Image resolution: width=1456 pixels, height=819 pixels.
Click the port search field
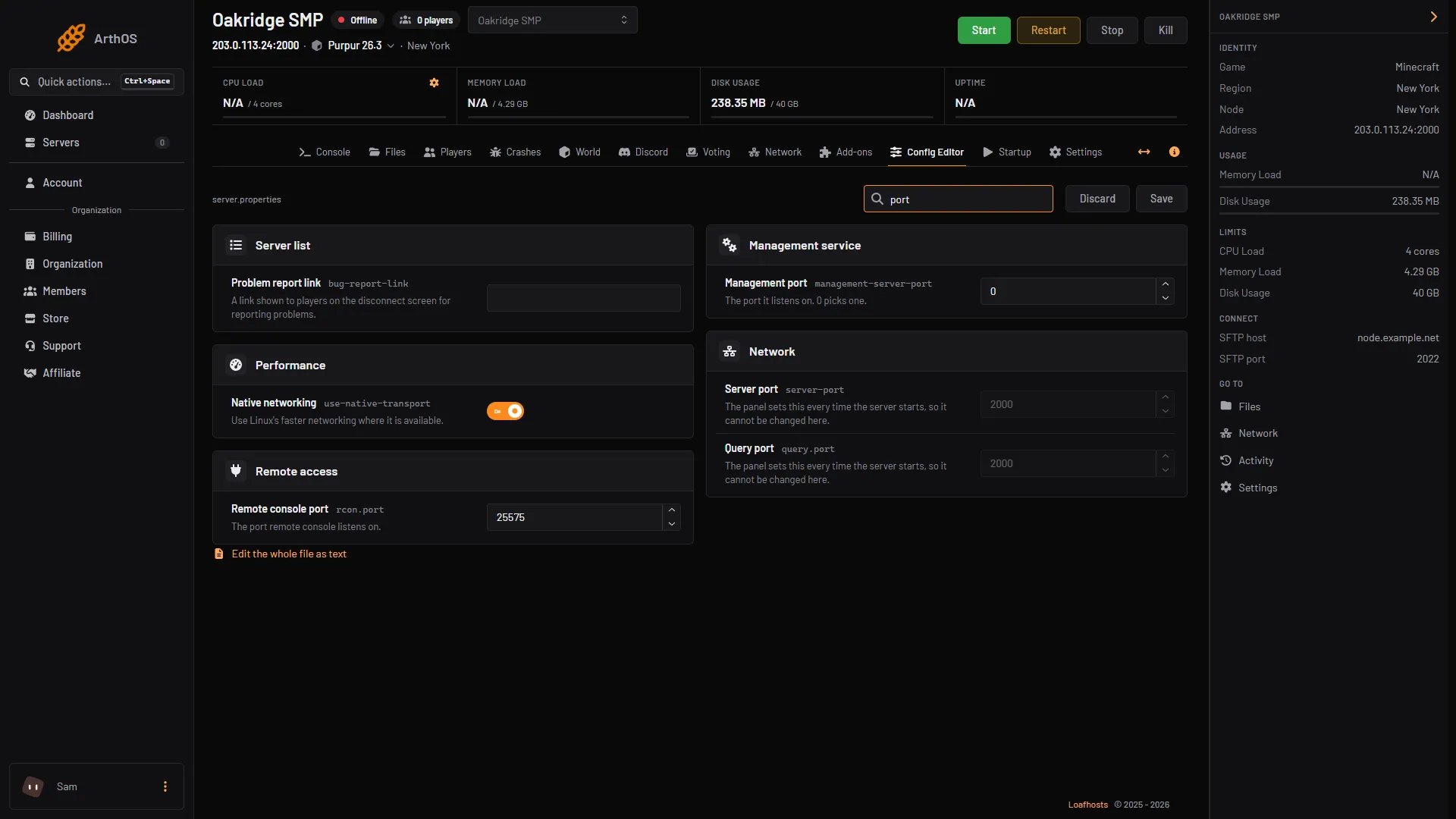click(x=958, y=199)
